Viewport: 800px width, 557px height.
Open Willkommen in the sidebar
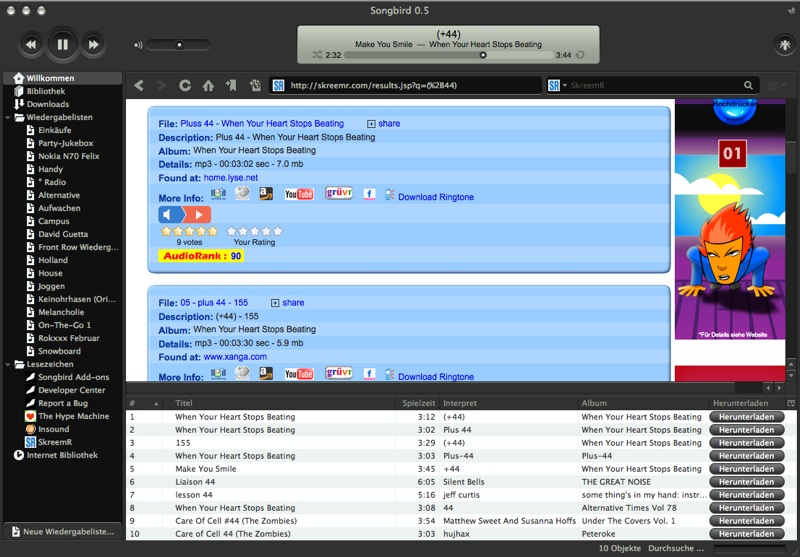[x=63, y=78]
